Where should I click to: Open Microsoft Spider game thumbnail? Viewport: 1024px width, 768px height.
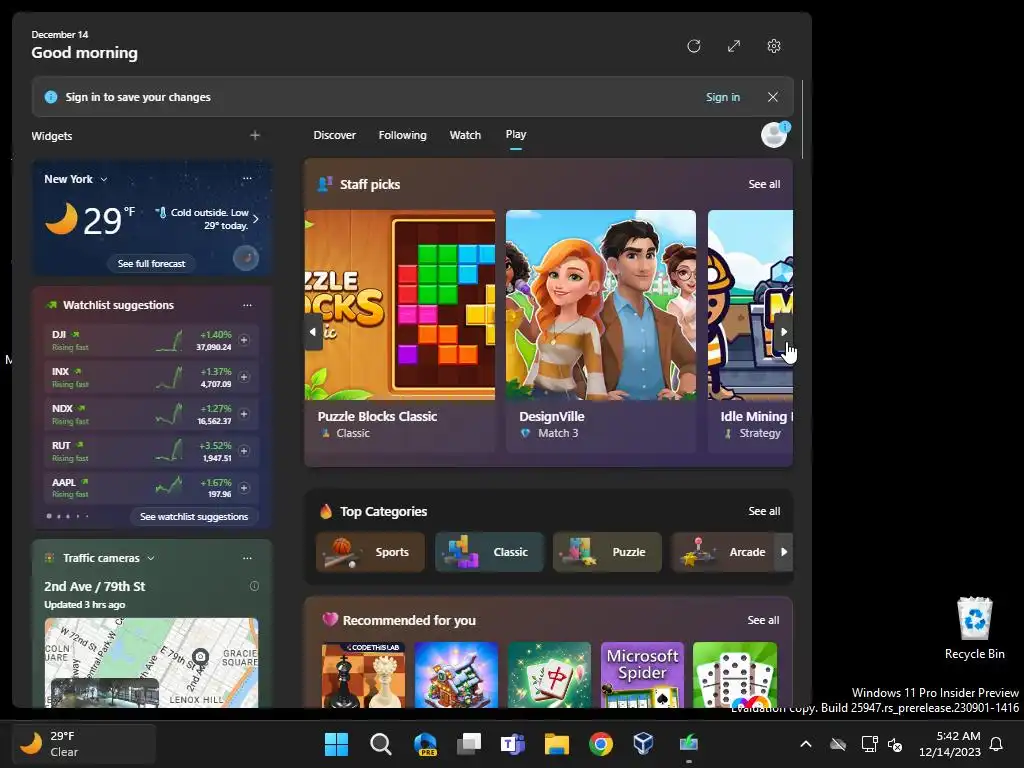[643, 675]
